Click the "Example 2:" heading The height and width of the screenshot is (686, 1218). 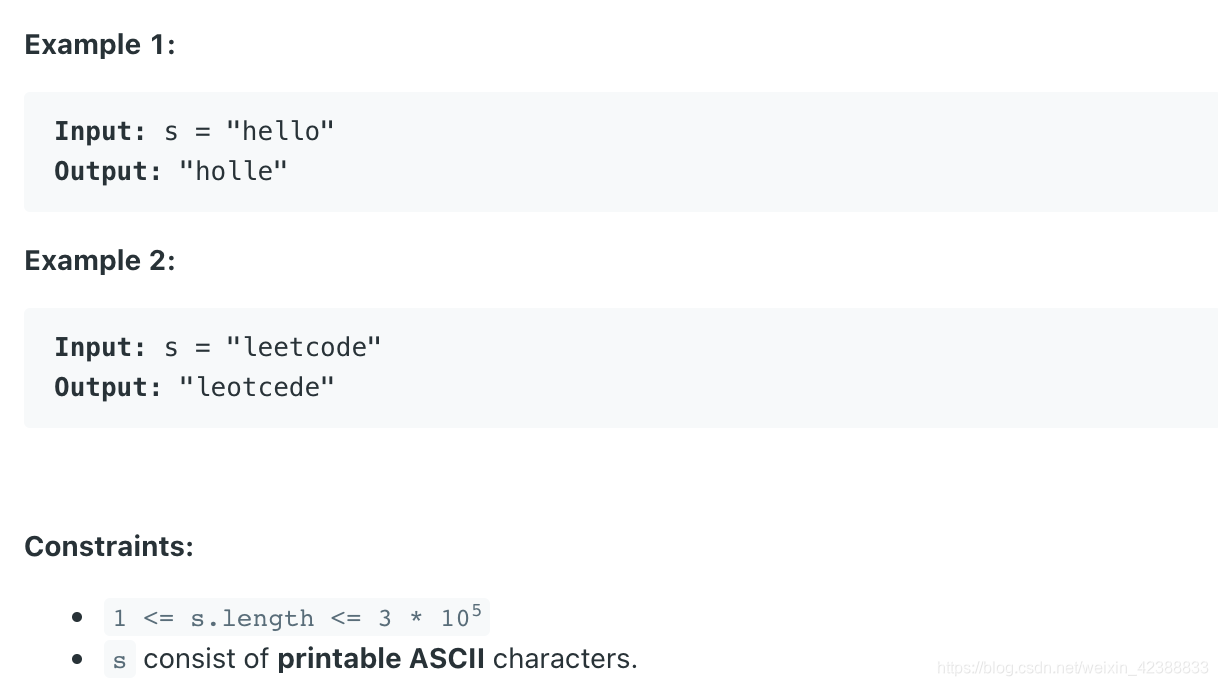(x=99, y=261)
